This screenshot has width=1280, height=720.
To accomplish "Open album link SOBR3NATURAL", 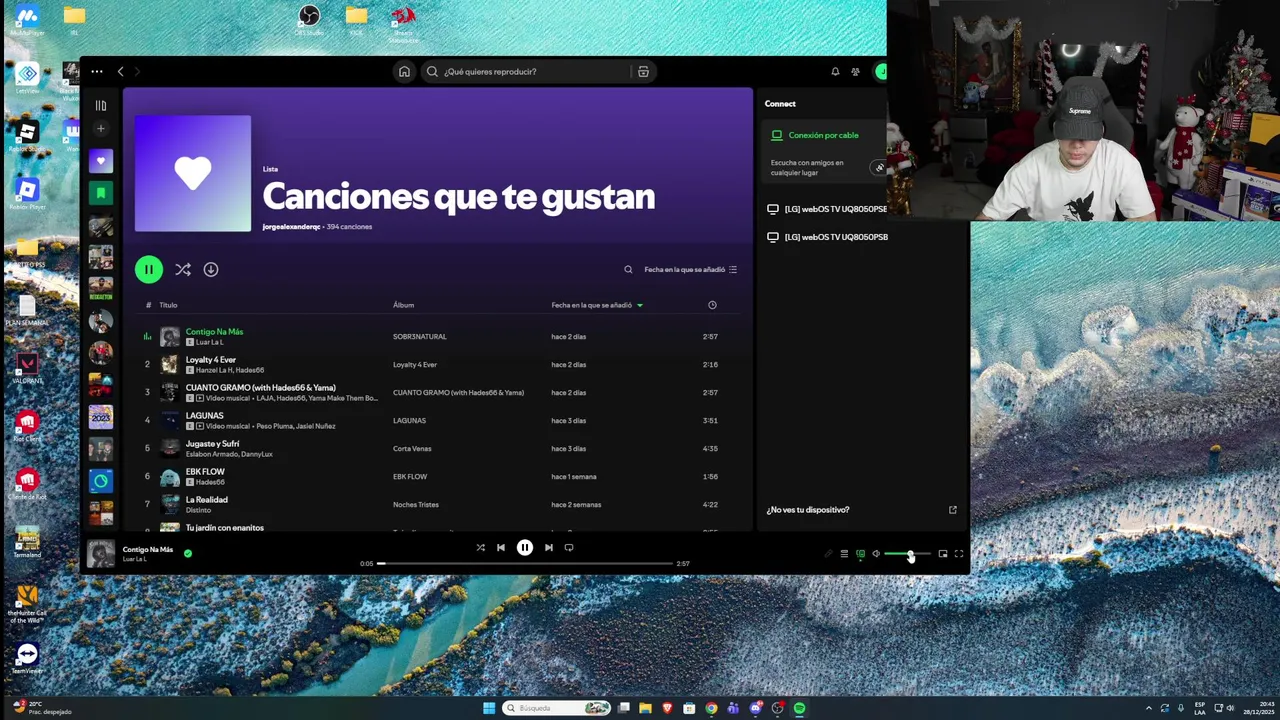I will (x=420, y=337).
